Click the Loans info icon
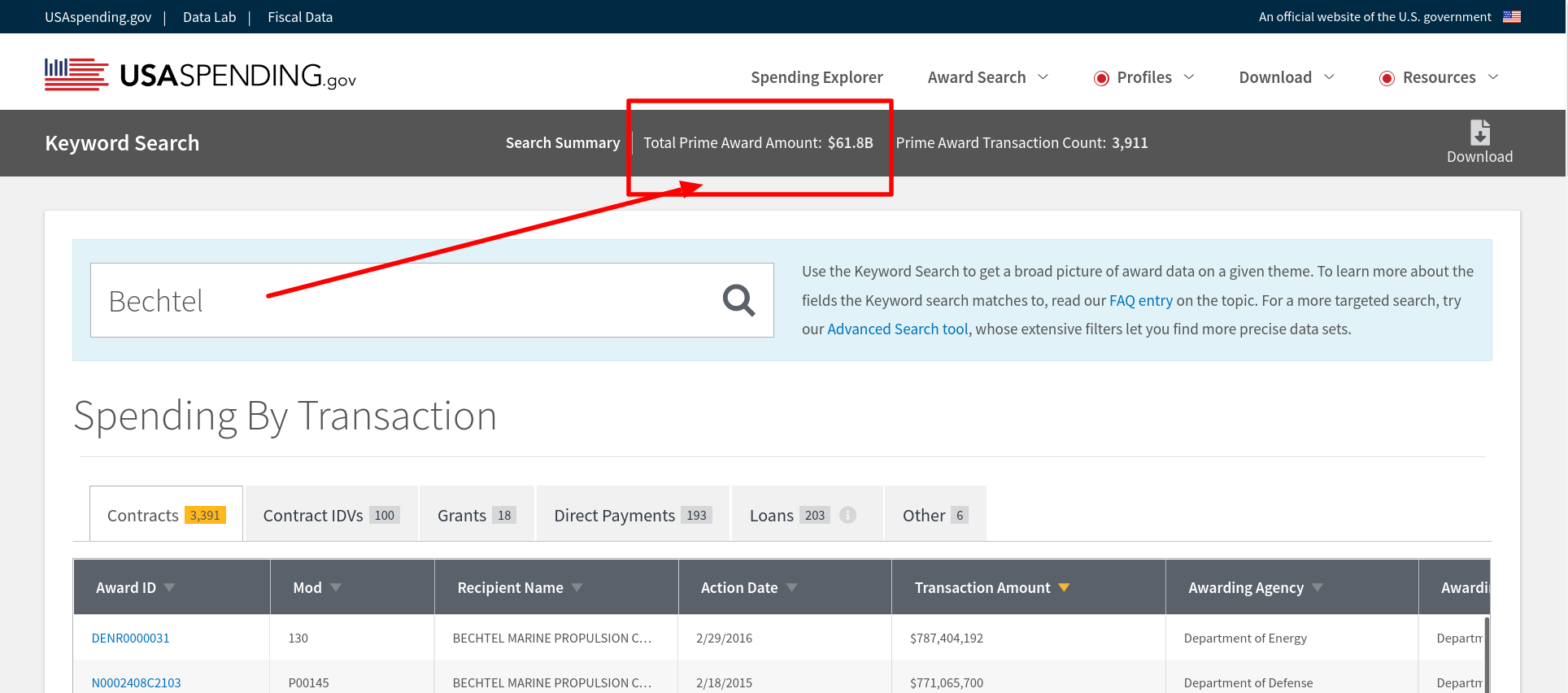The width and height of the screenshot is (1568, 693). point(847,515)
